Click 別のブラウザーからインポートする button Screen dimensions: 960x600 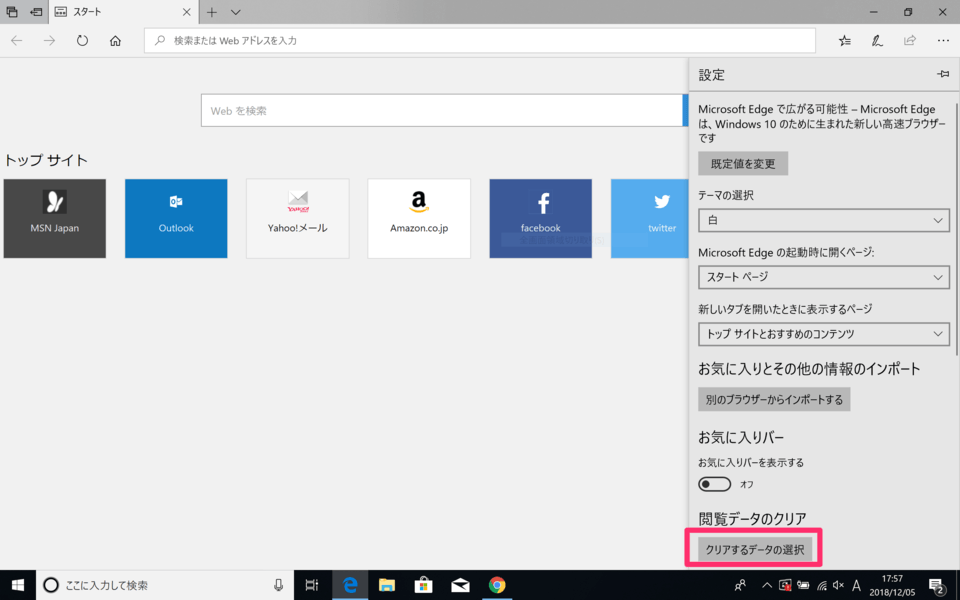[x=774, y=400]
